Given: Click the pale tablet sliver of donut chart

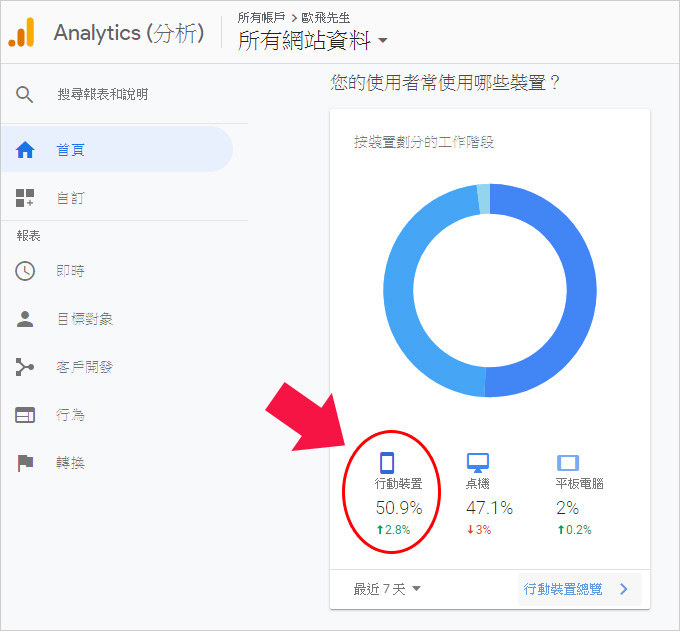Looking at the screenshot, I should pos(484,199).
